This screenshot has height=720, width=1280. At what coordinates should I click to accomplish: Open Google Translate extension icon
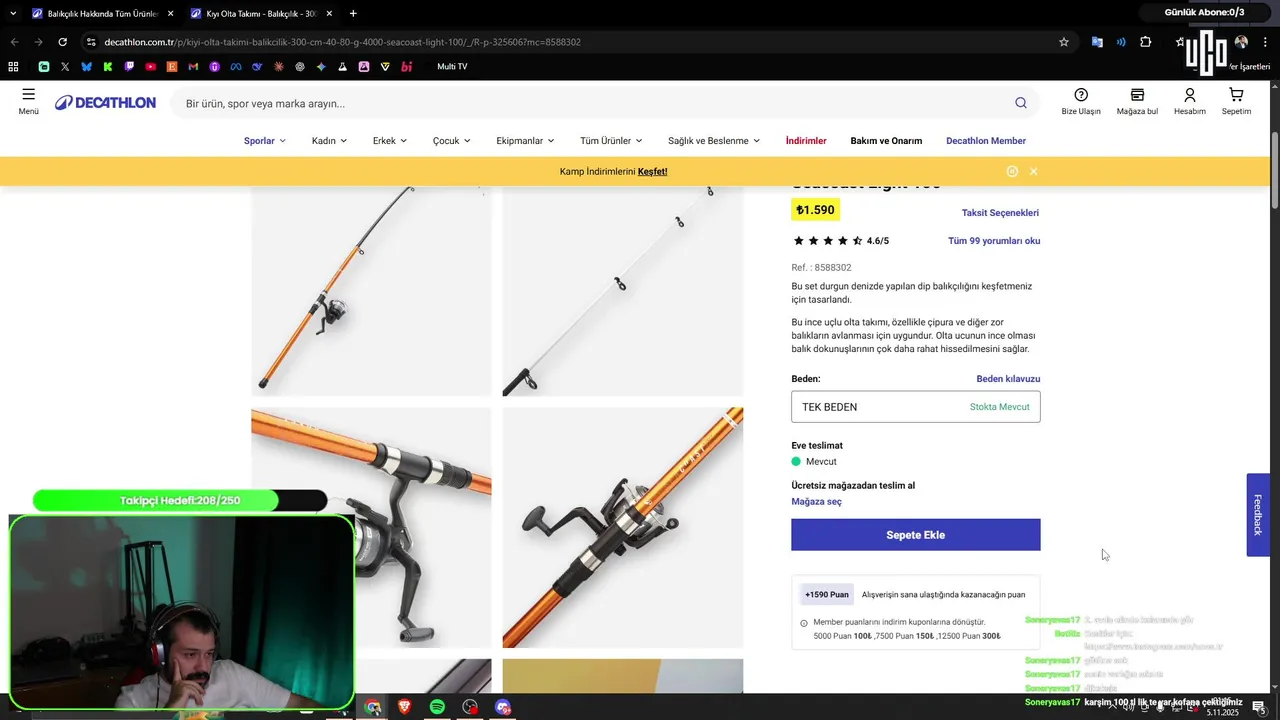[x=1097, y=42]
